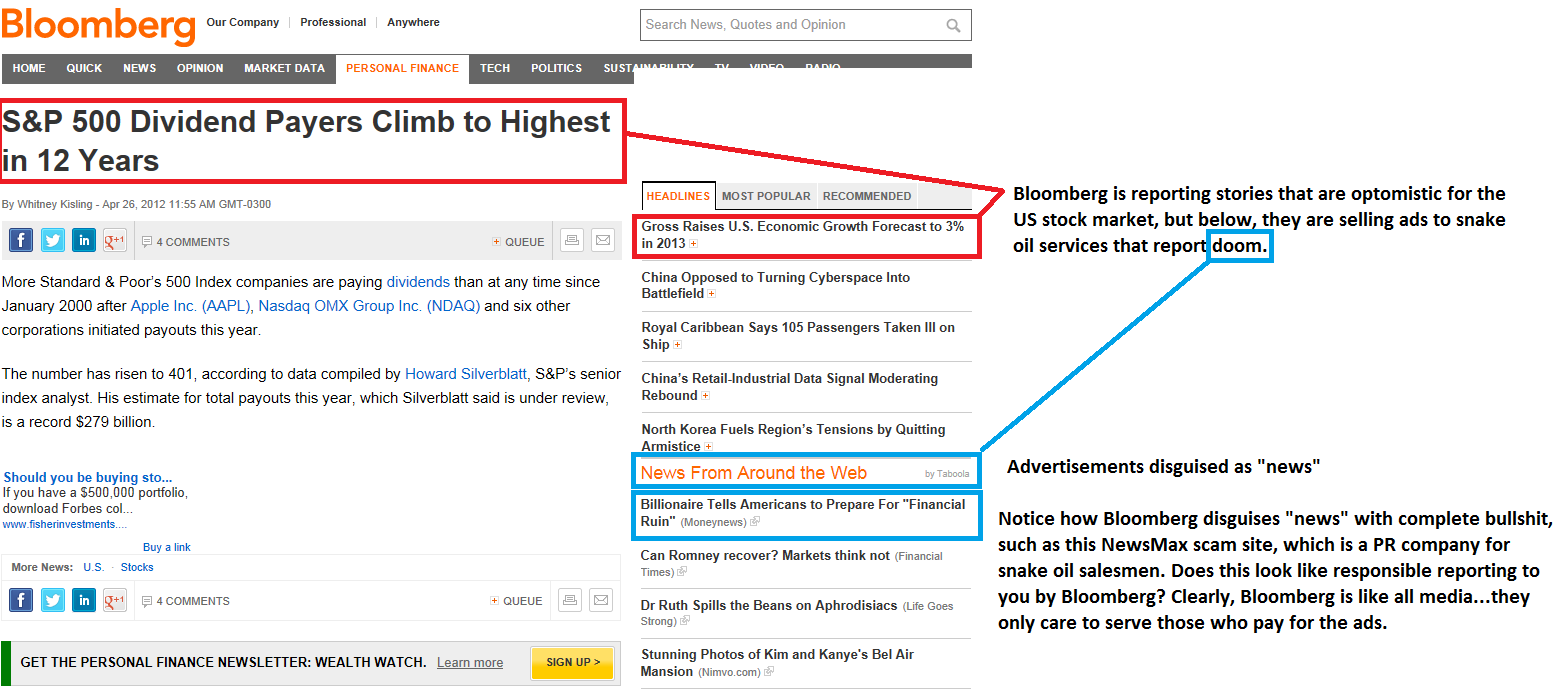Open the QUICK nav section

pos(84,68)
